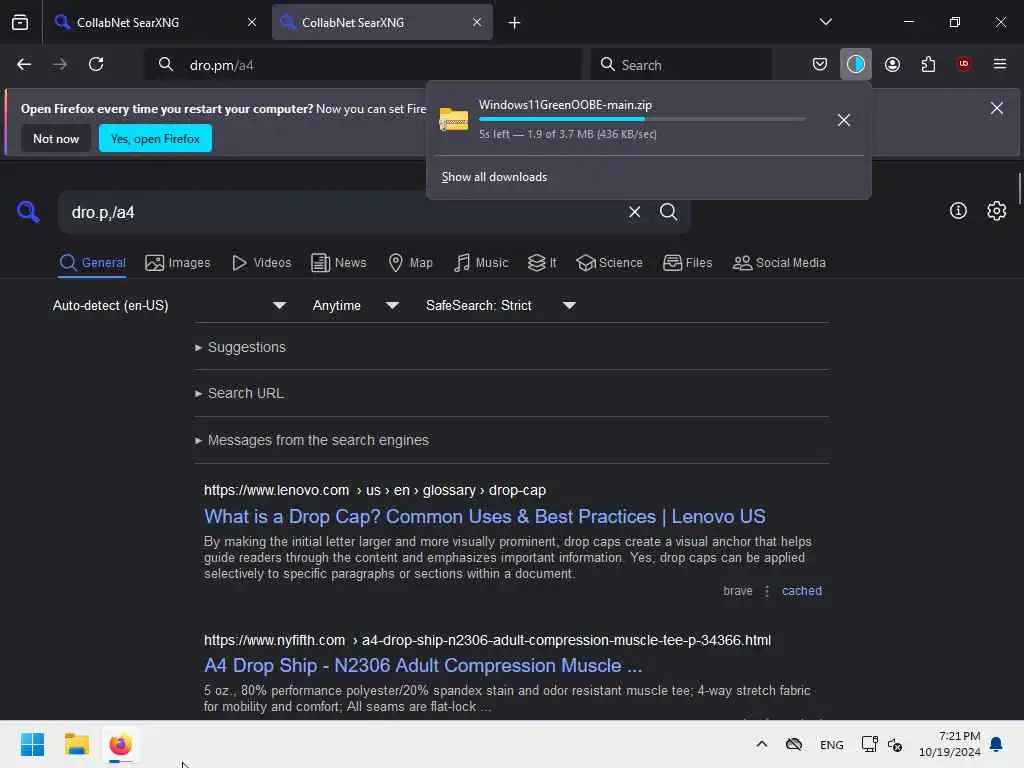1024x768 pixels.
Task: Click Not now in notification bar
Action: click(56, 138)
